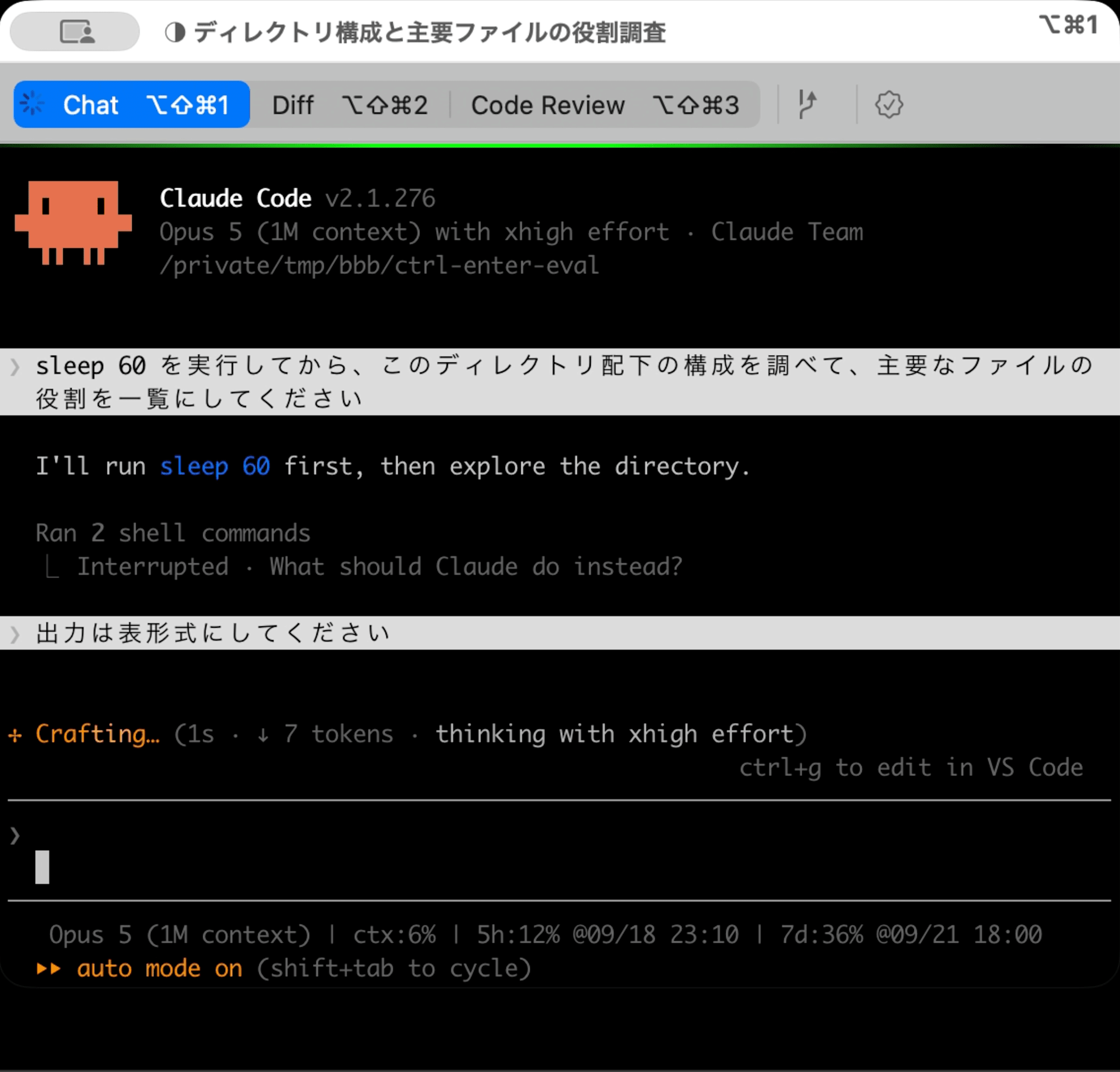Viewport: 1120px width, 1072px height.
Task: Click the 7d:36% @09/21 18:00 status entry
Action: tap(911, 935)
